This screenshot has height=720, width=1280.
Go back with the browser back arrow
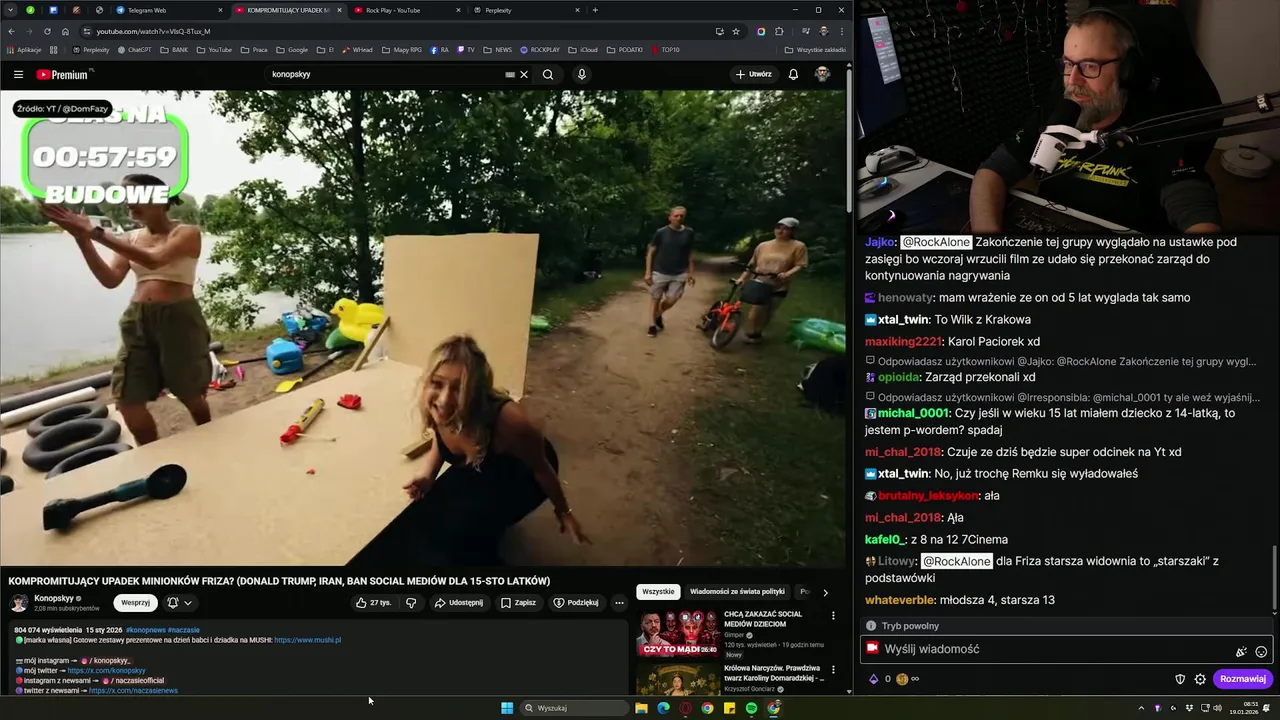click(x=12, y=31)
